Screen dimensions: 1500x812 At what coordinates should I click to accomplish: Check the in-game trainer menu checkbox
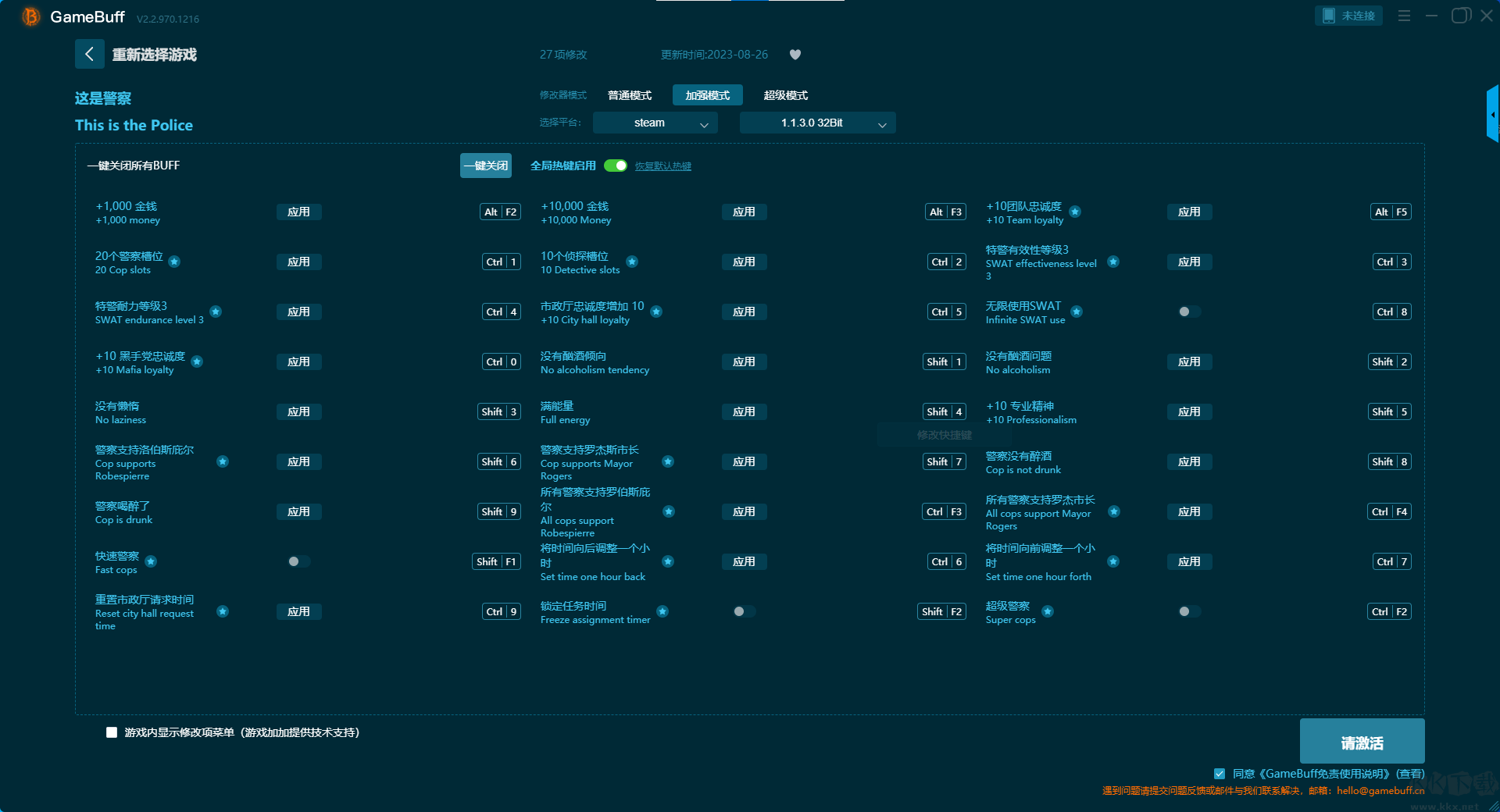coord(112,732)
